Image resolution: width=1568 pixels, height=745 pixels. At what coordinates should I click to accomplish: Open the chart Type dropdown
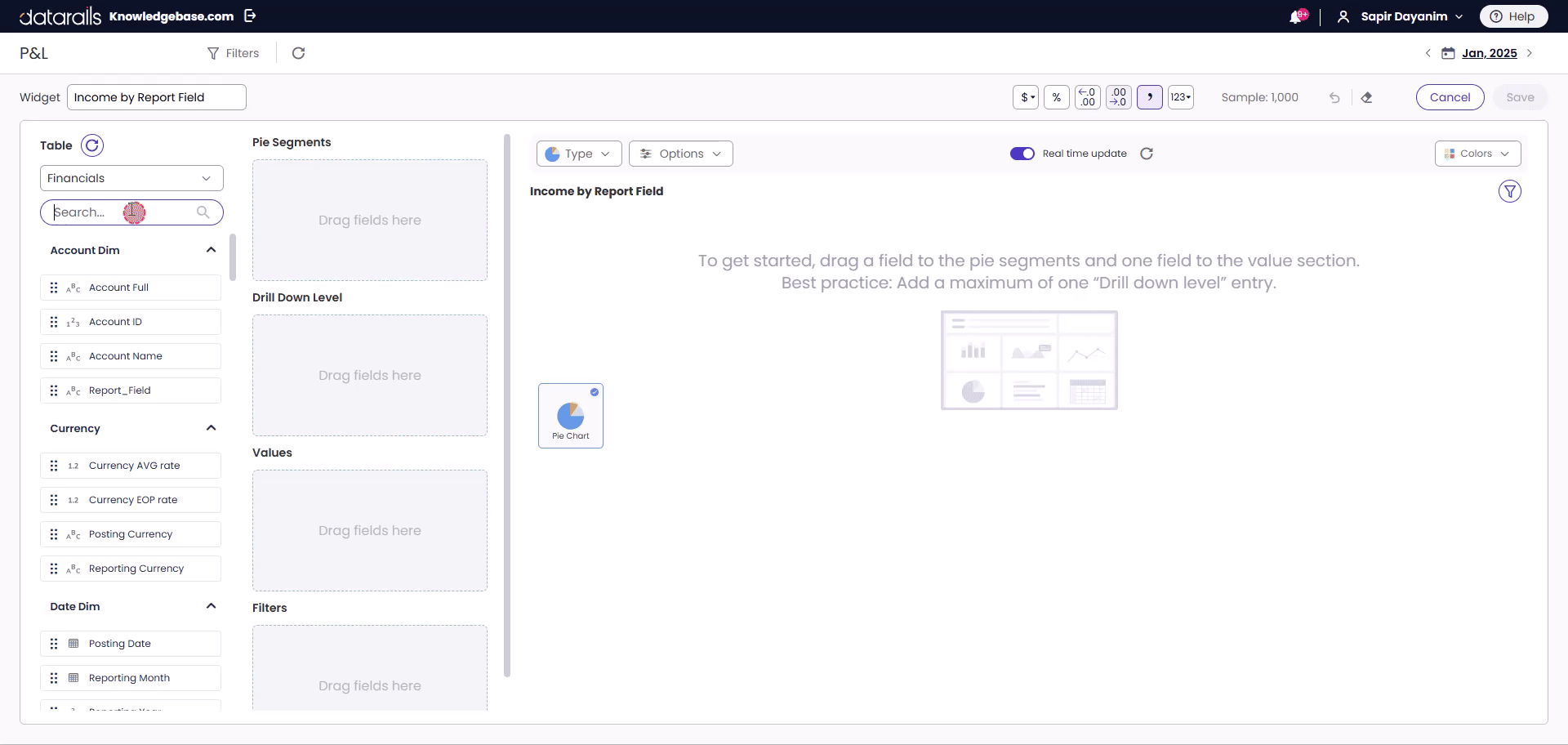(579, 154)
